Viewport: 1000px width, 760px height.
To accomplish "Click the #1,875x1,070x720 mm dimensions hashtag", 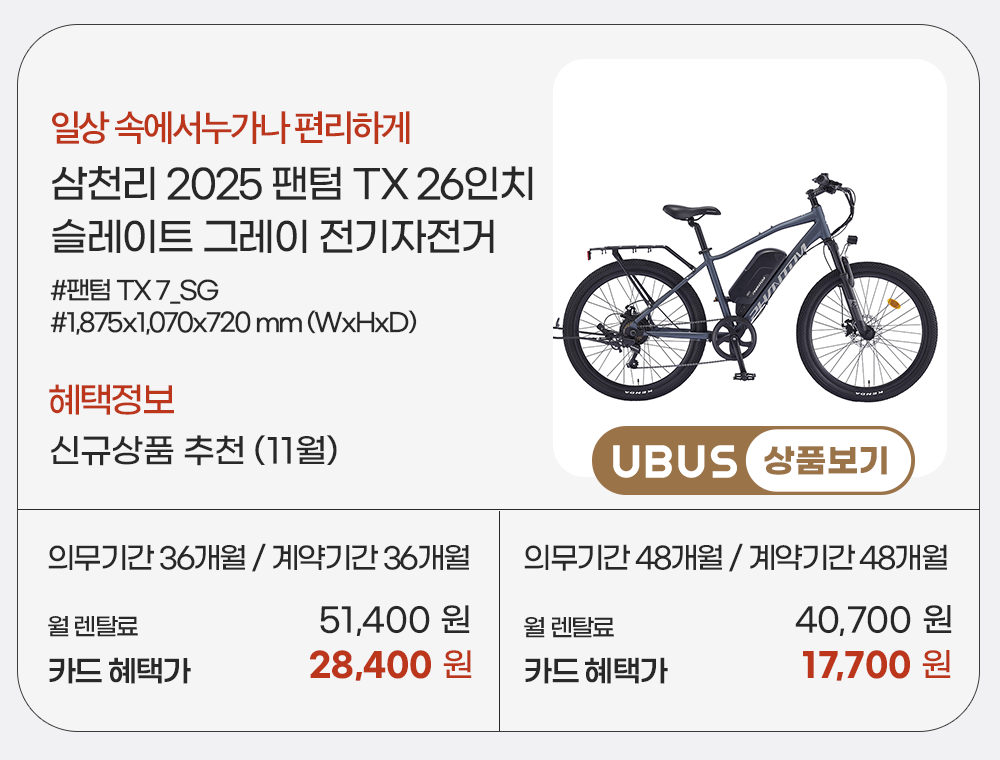I will tap(232, 322).
